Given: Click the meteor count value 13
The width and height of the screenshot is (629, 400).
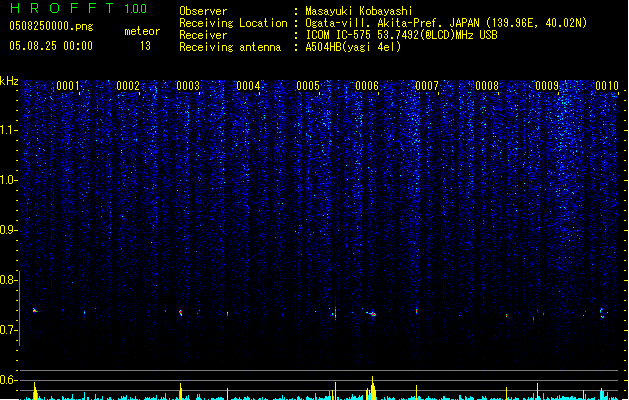Looking at the screenshot, I should click(145, 46).
